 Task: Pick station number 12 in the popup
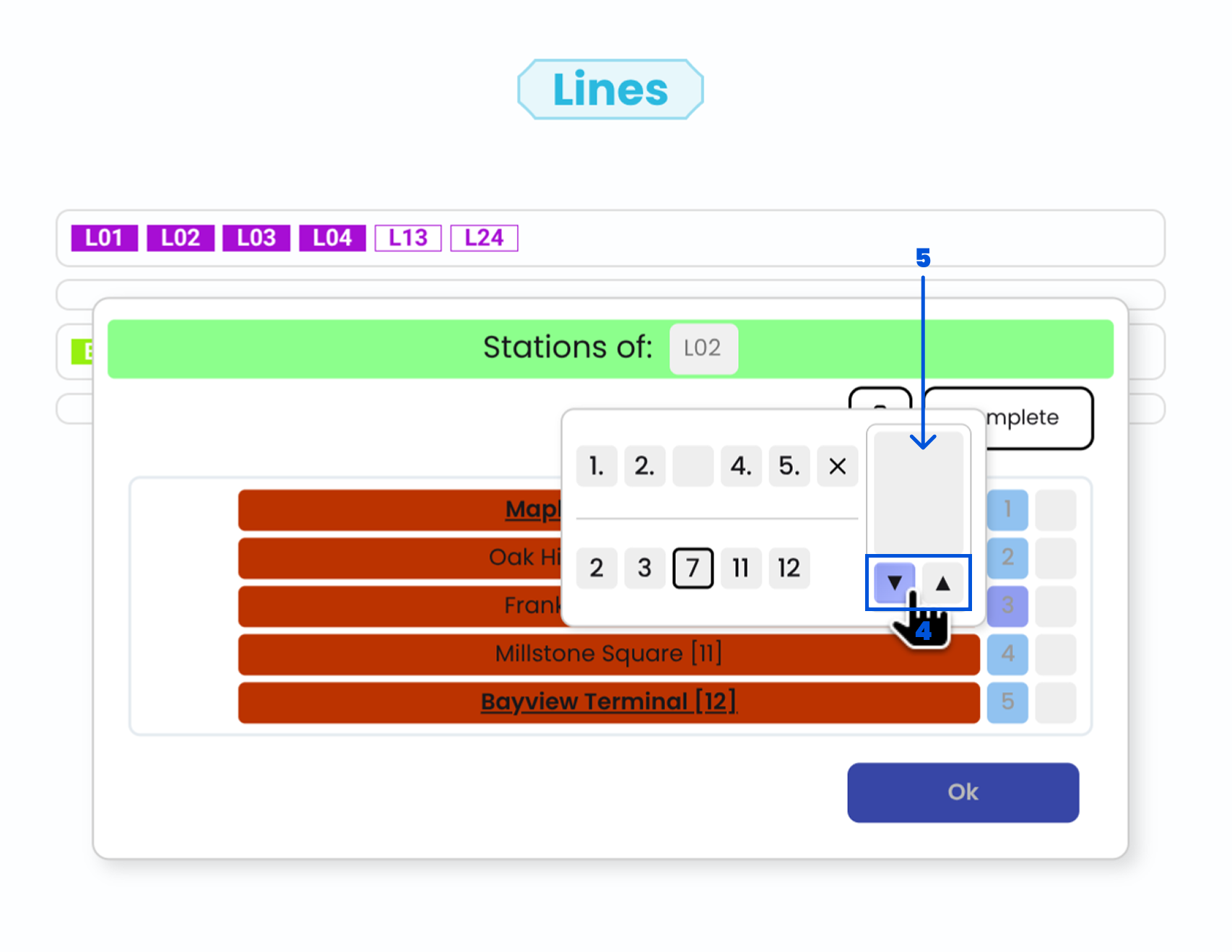789,568
